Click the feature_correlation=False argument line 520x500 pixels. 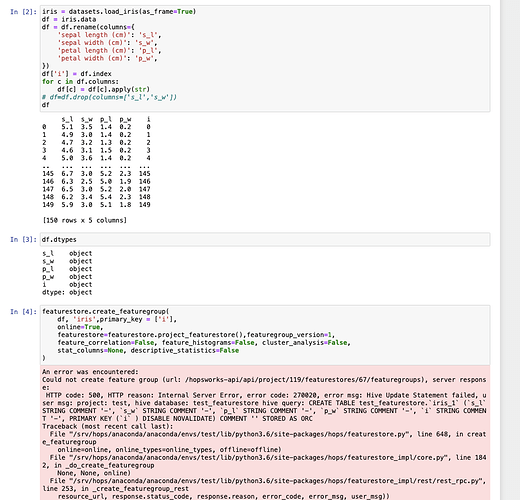(x=204, y=342)
